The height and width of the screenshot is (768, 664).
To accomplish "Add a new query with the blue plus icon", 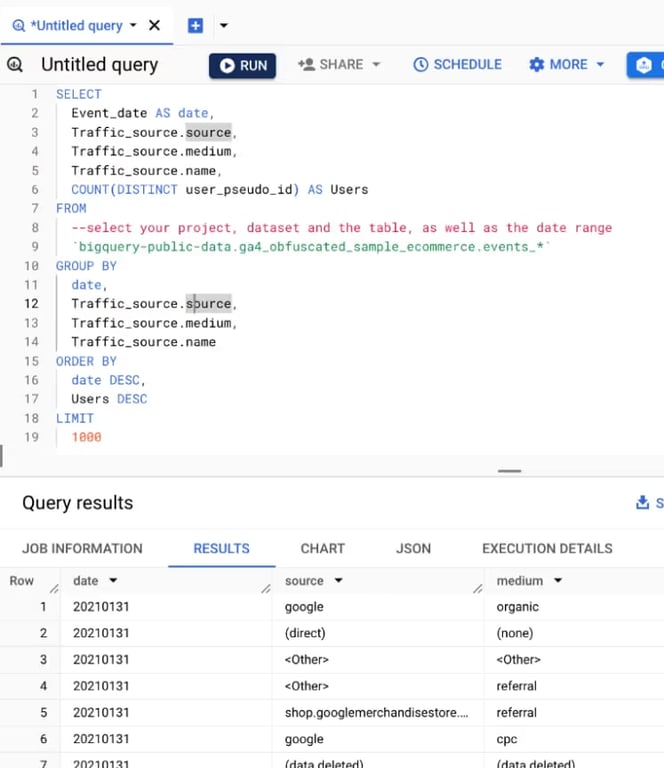I will pyautogui.click(x=195, y=25).
